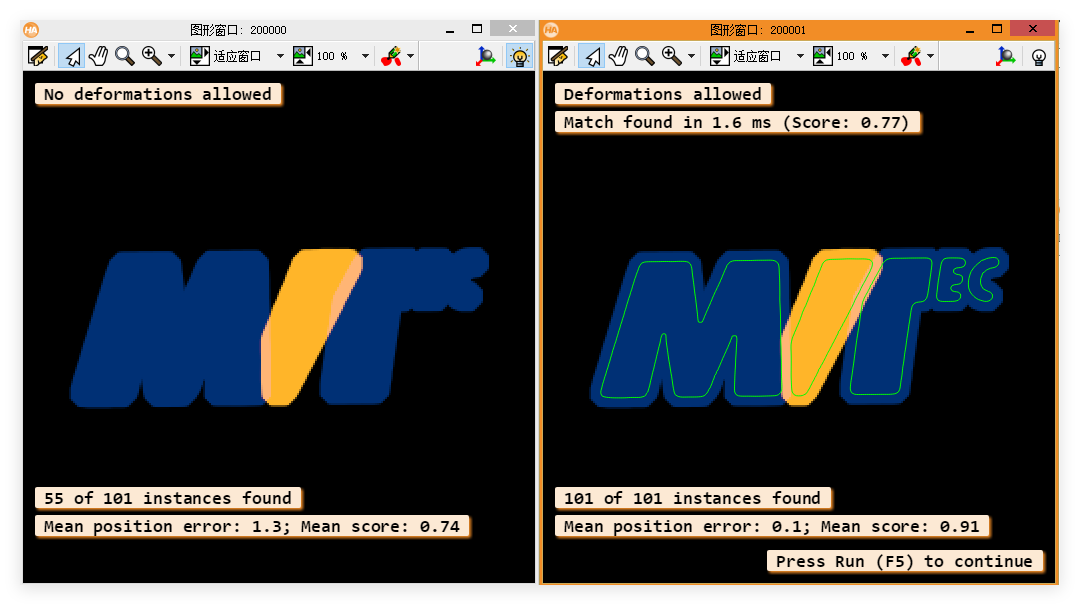Click zoom-in plus magnifier in right window
1080x605 pixels.
(x=672, y=56)
